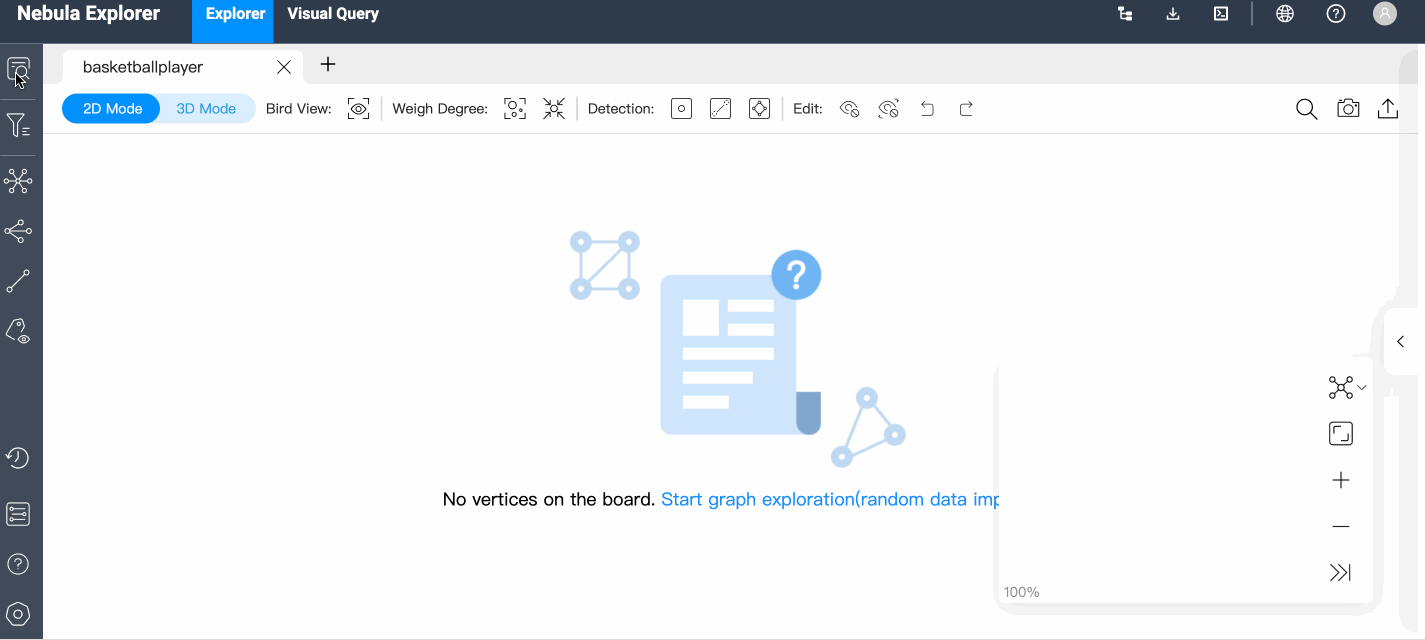
Task: Open the graph algorithm network icon in sidebar
Action: click(x=18, y=181)
